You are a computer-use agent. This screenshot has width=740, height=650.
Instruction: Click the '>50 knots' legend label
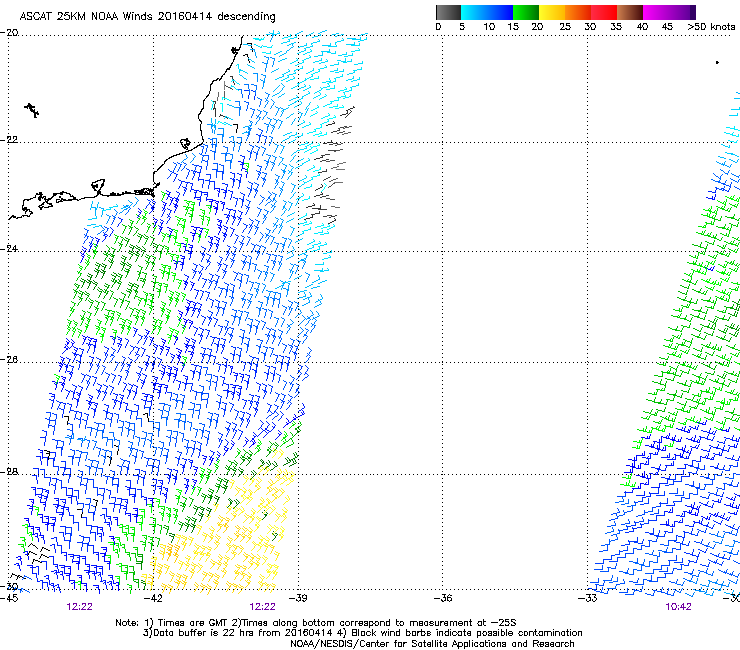pos(711,27)
